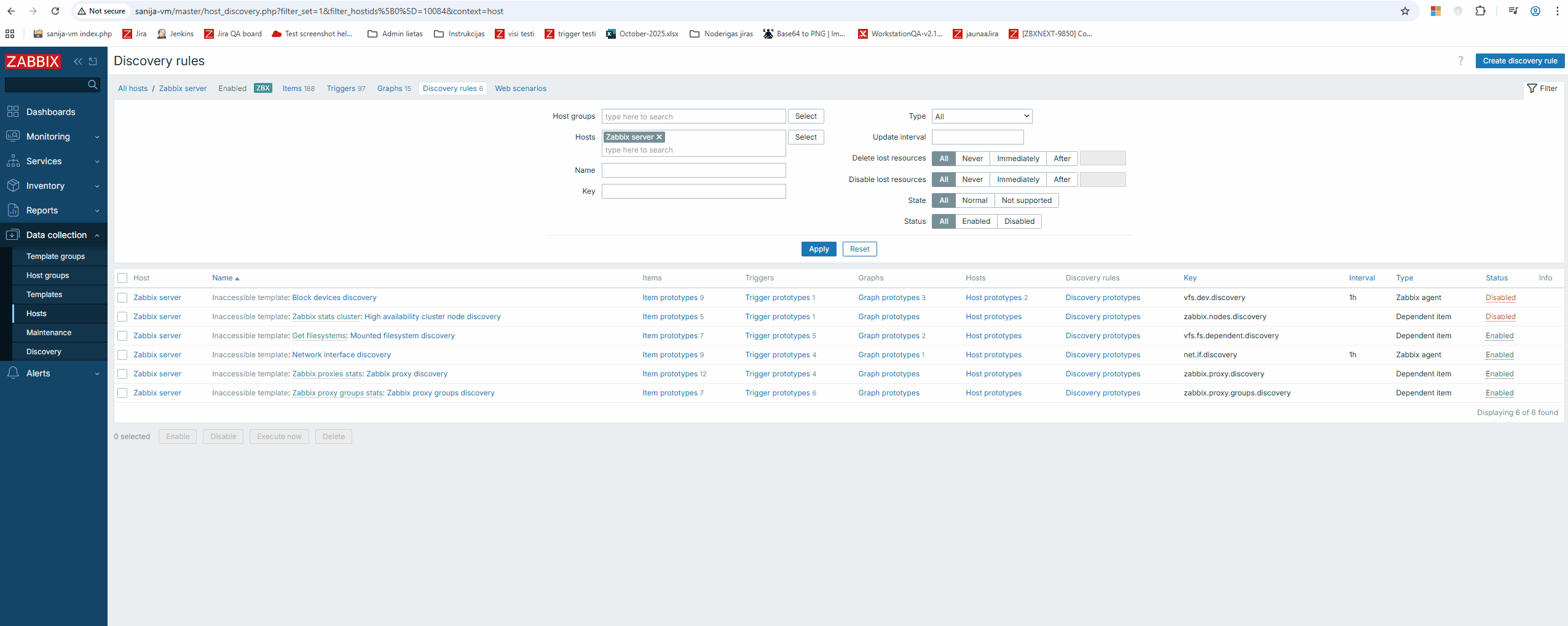1568x626 pixels.
Task: Click into the Update interval field
Action: [x=977, y=137]
